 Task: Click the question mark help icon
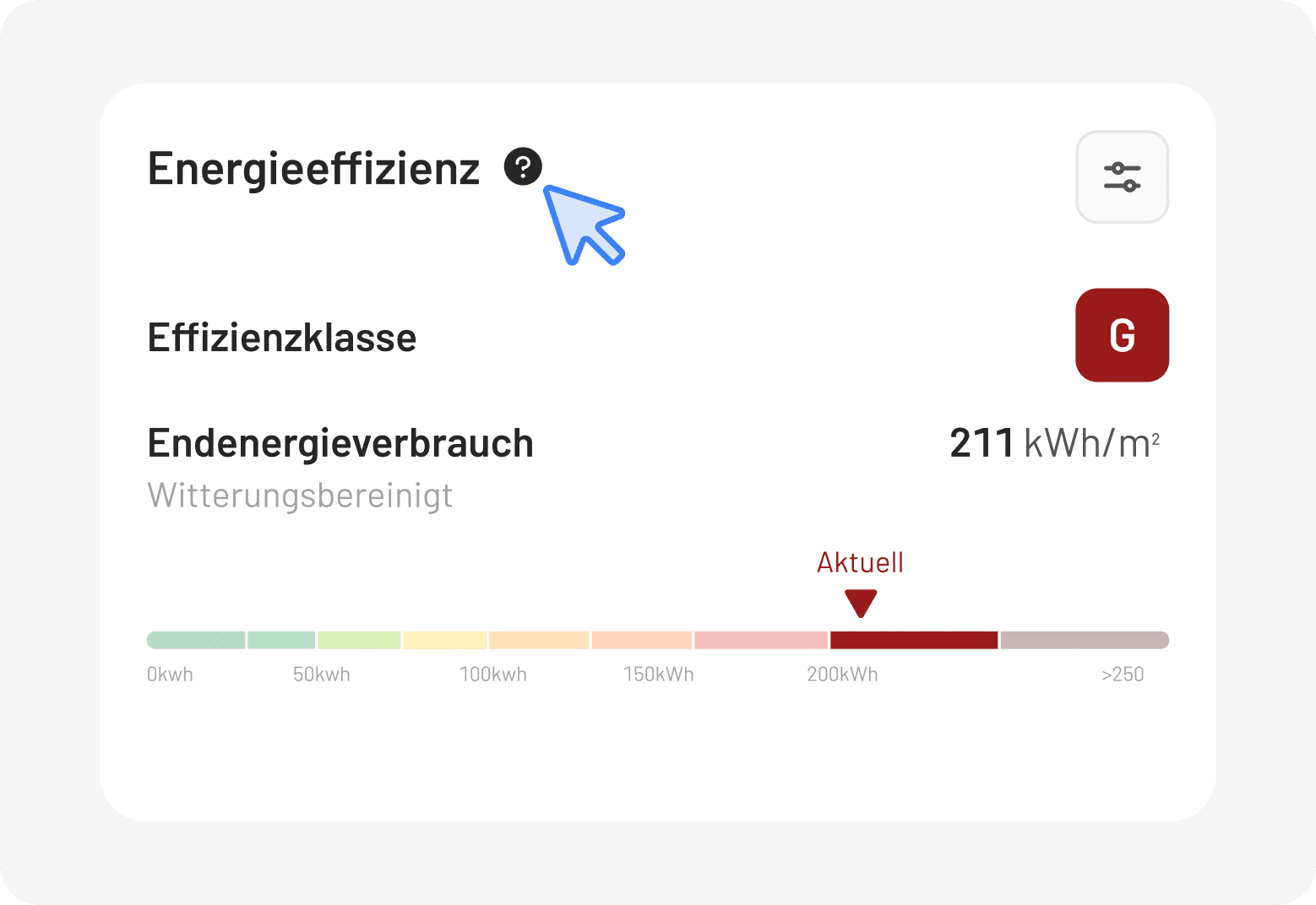(x=523, y=166)
